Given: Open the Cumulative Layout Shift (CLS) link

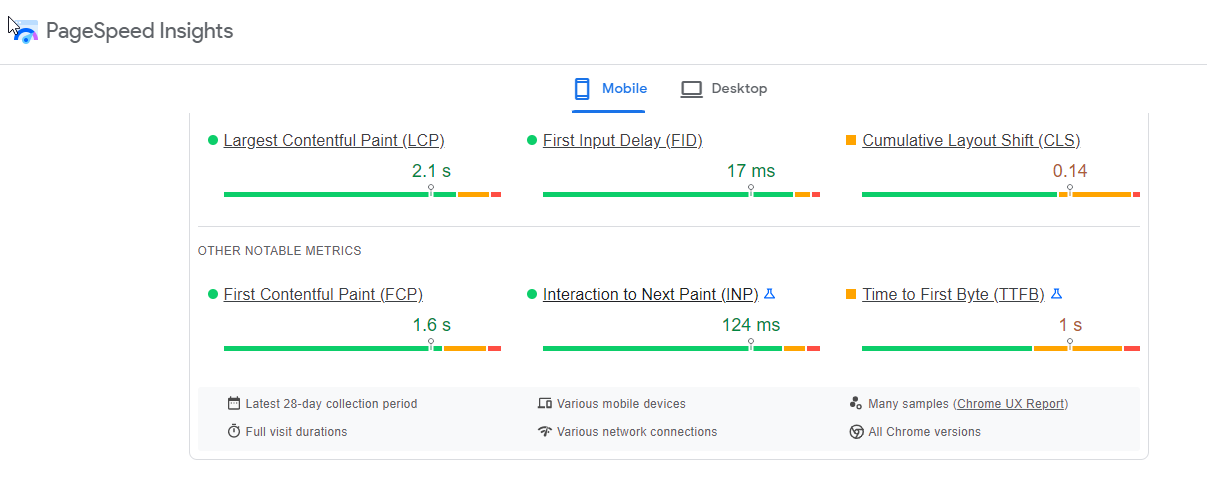Looking at the screenshot, I should click(971, 140).
